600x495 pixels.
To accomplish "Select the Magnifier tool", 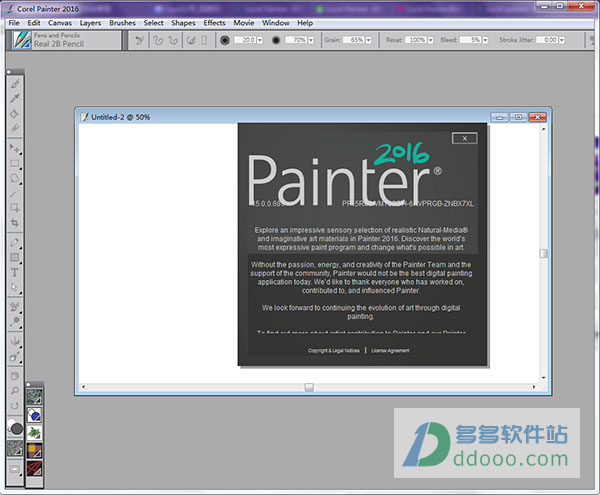I will pyautogui.click(x=15, y=391).
